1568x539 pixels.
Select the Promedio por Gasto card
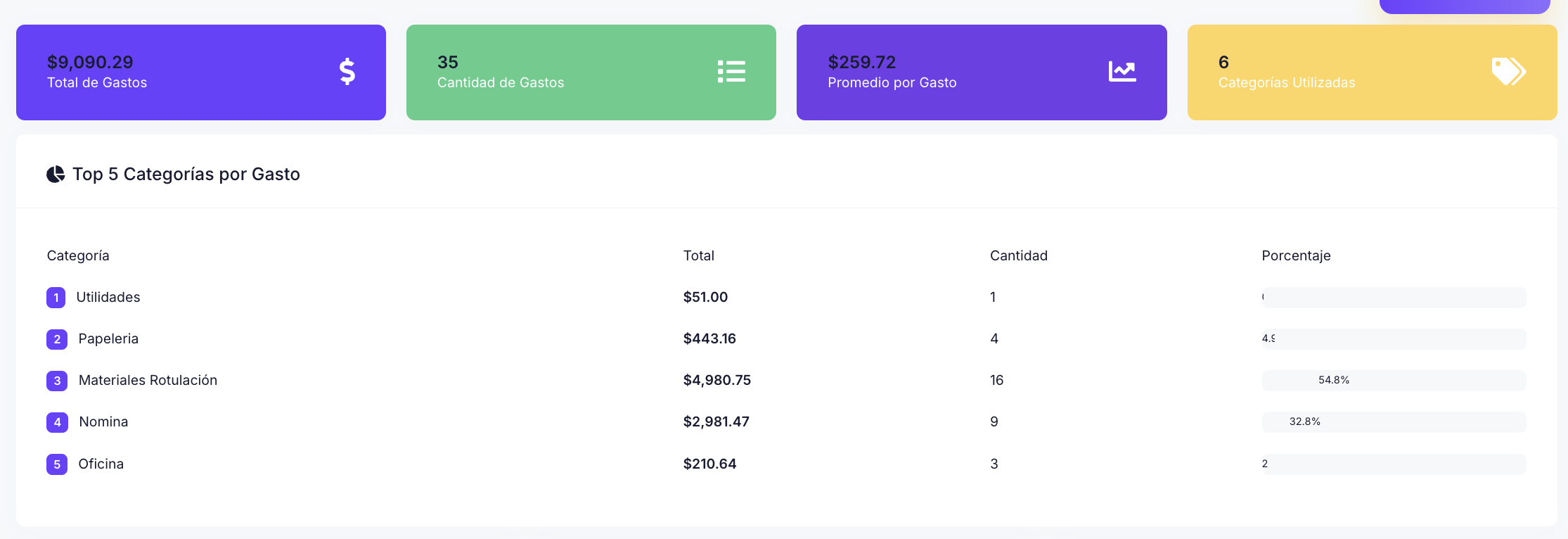point(982,72)
